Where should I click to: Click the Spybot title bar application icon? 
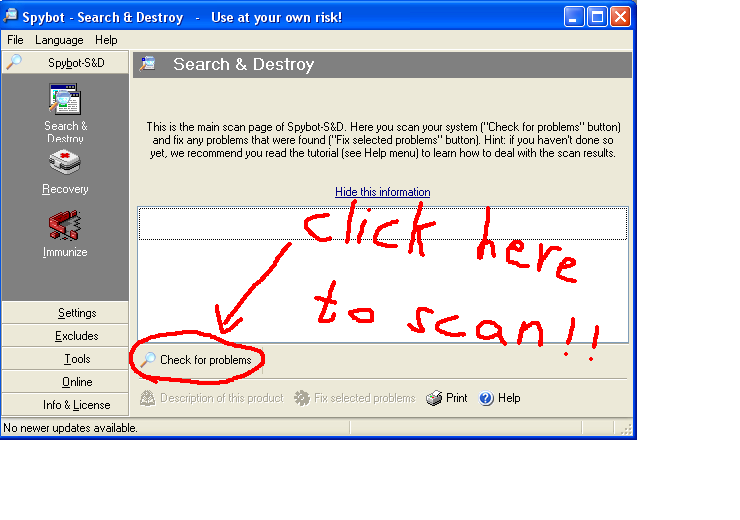tap(10, 17)
